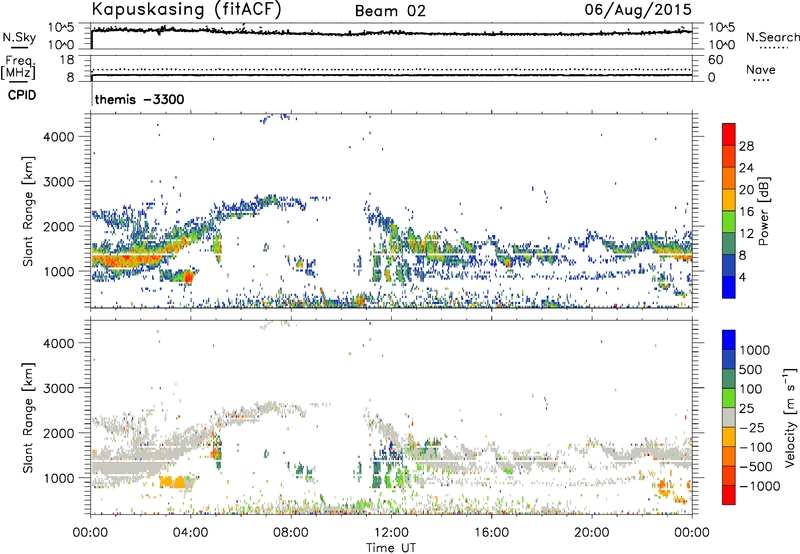The image size is (800, 554).
Task: Pick the red Velocity segment below -1000
Action: [x=729, y=495]
